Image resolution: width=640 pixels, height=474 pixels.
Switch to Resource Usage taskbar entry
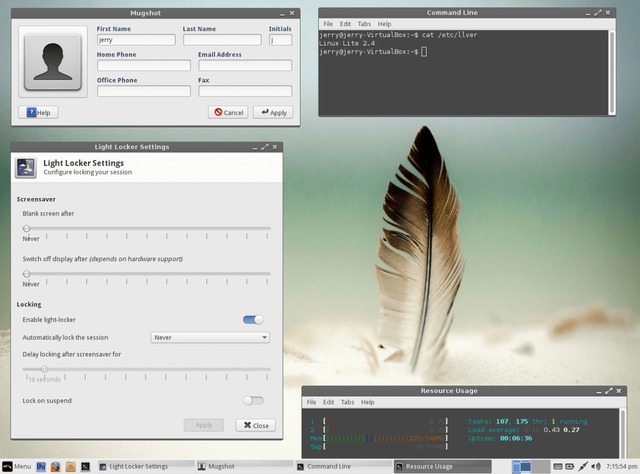point(442,466)
